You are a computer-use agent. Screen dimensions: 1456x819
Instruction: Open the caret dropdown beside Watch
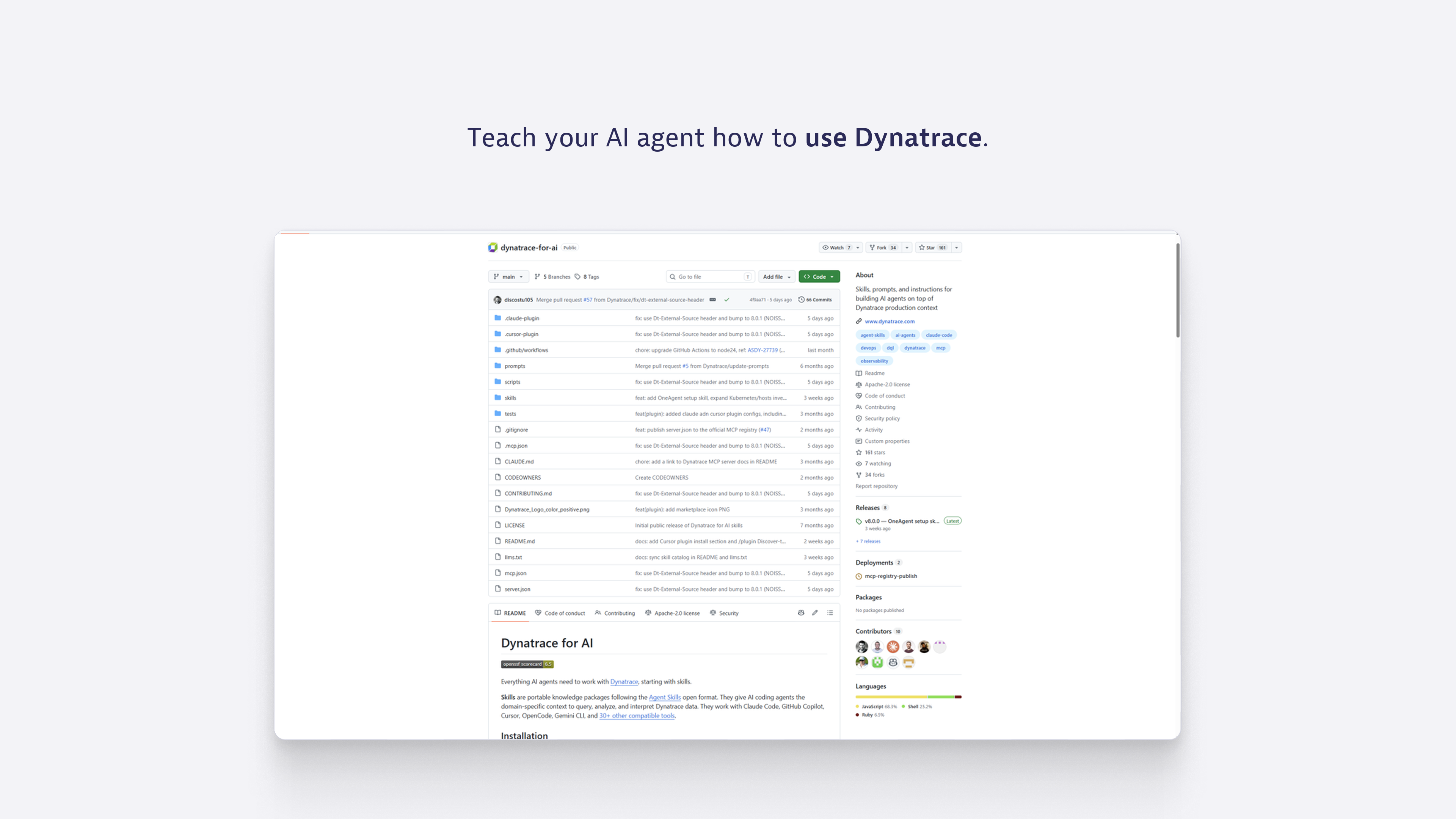(858, 248)
